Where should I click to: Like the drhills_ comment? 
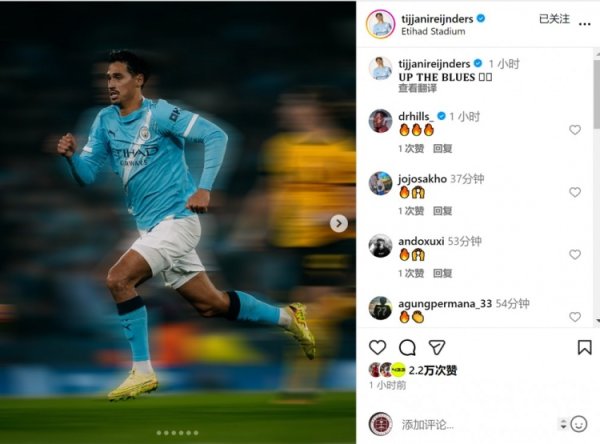(575, 130)
